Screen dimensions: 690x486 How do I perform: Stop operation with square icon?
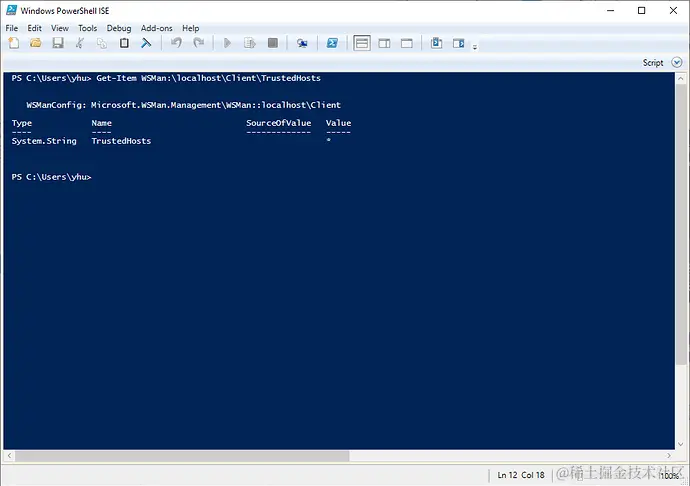tap(273, 43)
